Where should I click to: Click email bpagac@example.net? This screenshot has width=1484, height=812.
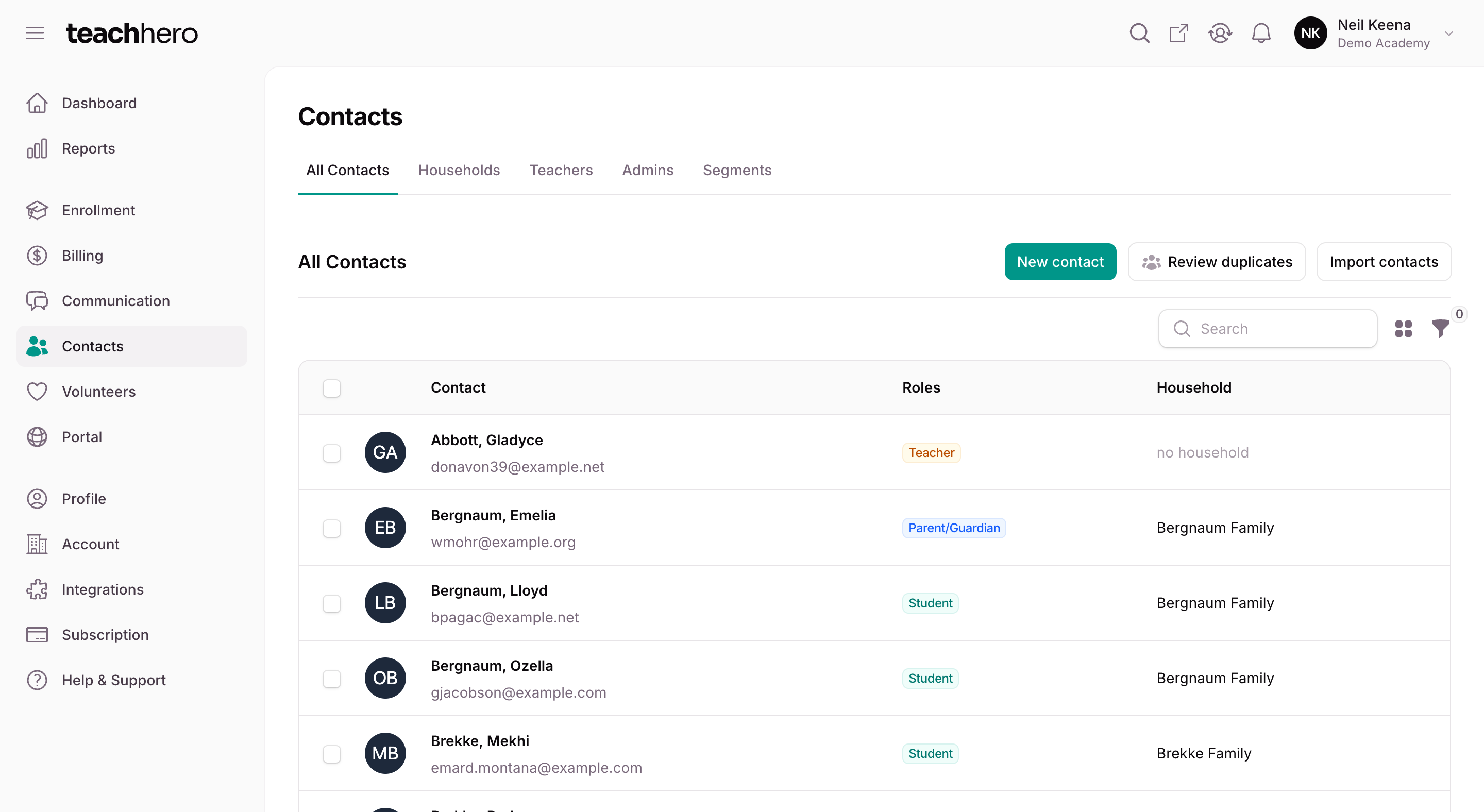(504, 617)
